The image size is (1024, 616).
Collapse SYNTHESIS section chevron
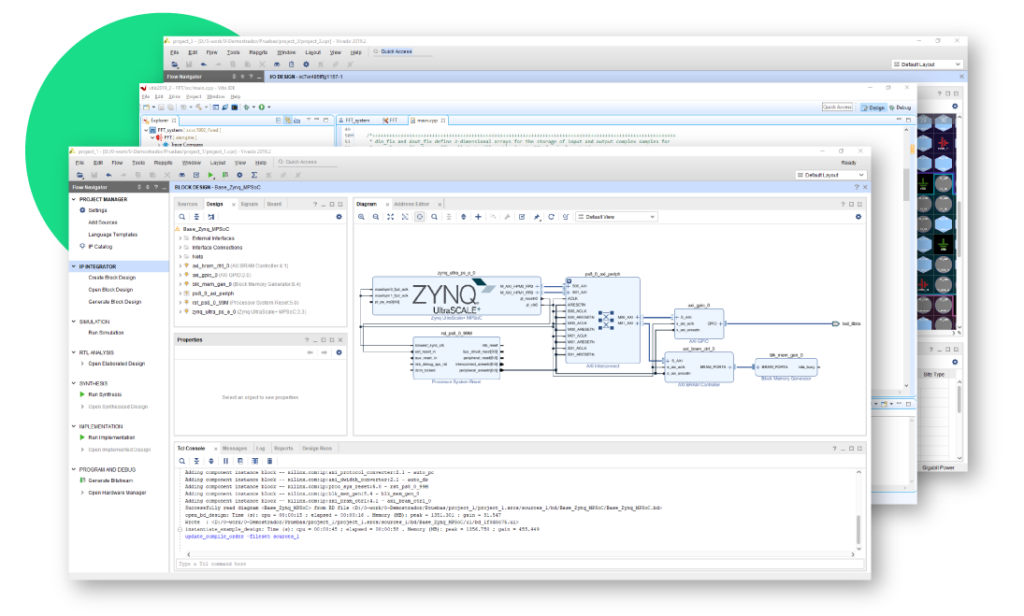click(74, 383)
